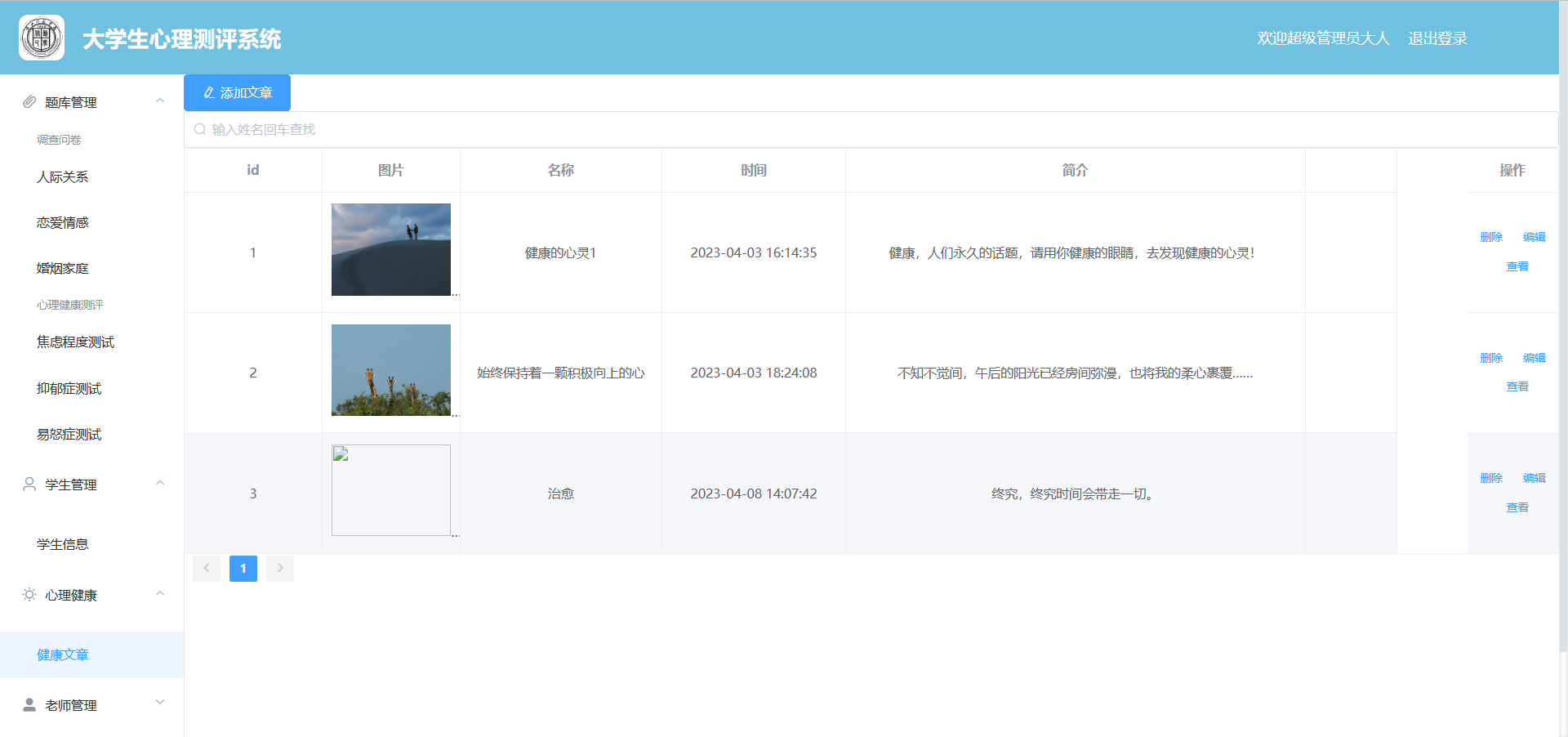Select 易怒症测试 in sidebar
1568x737 pixels.
[91, 434]
